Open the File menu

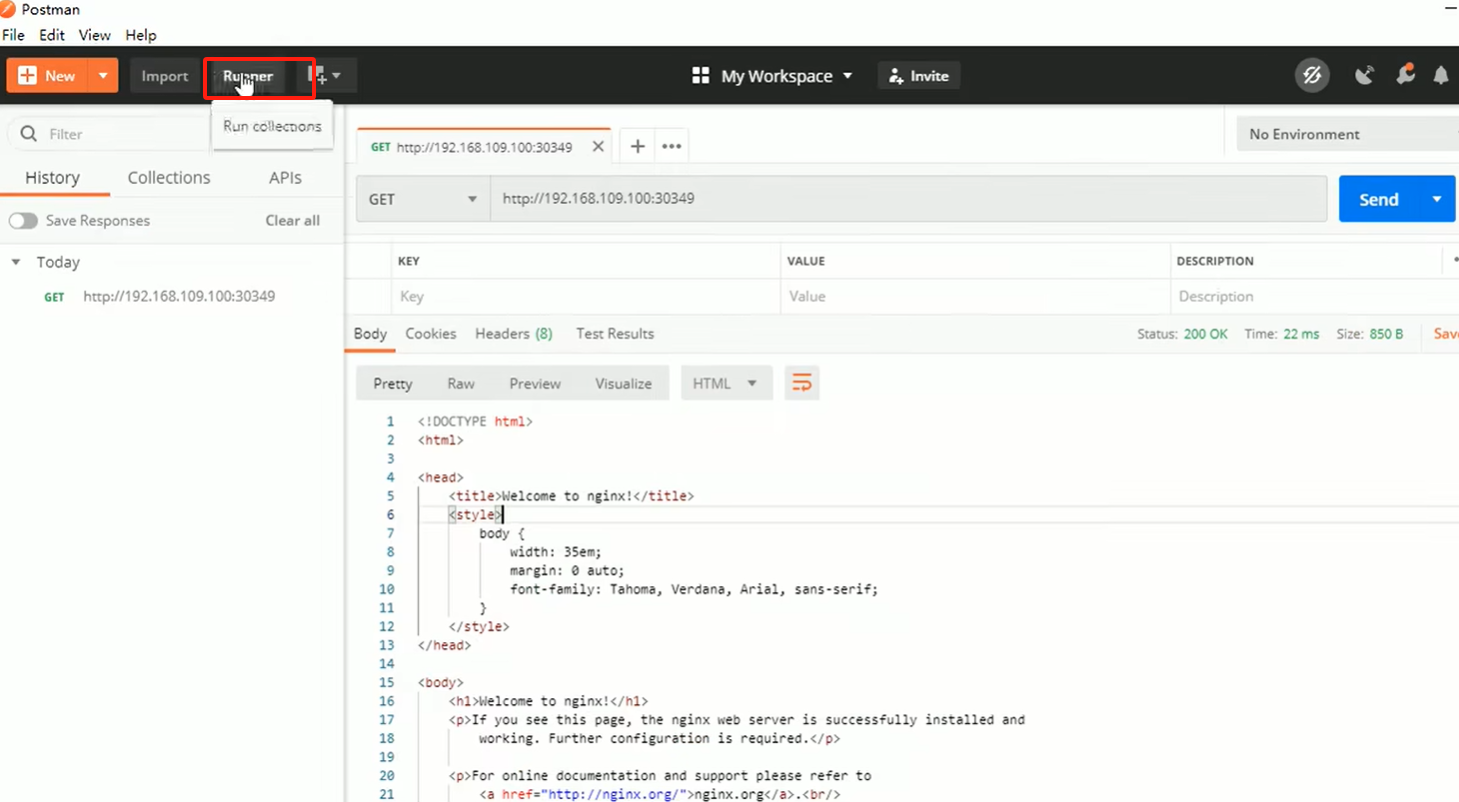tap(13, 35)
